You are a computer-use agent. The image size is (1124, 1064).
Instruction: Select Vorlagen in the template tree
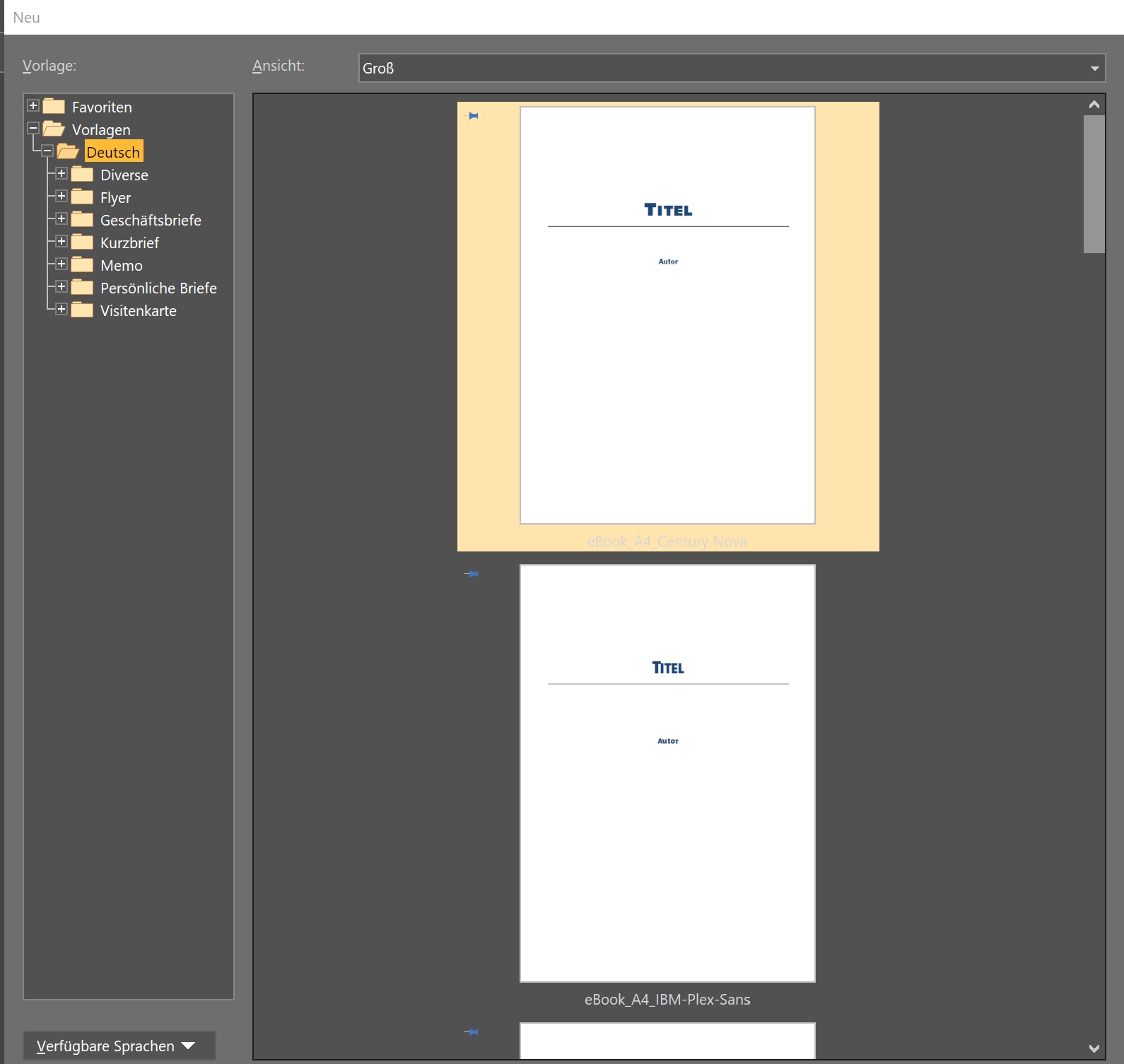101,129
